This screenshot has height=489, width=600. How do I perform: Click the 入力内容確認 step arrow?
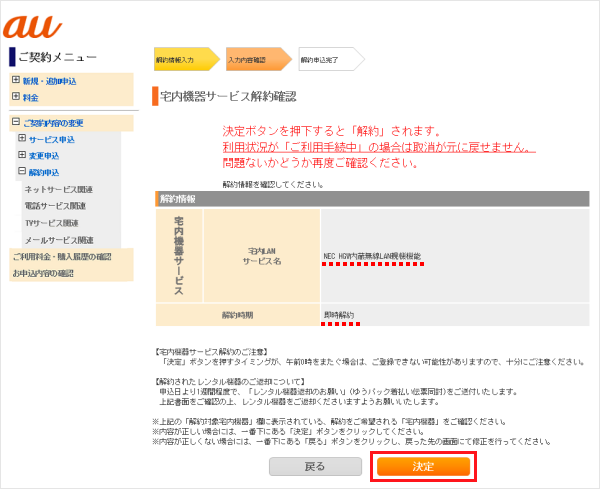pyautogui.click(x=256, y=60)
